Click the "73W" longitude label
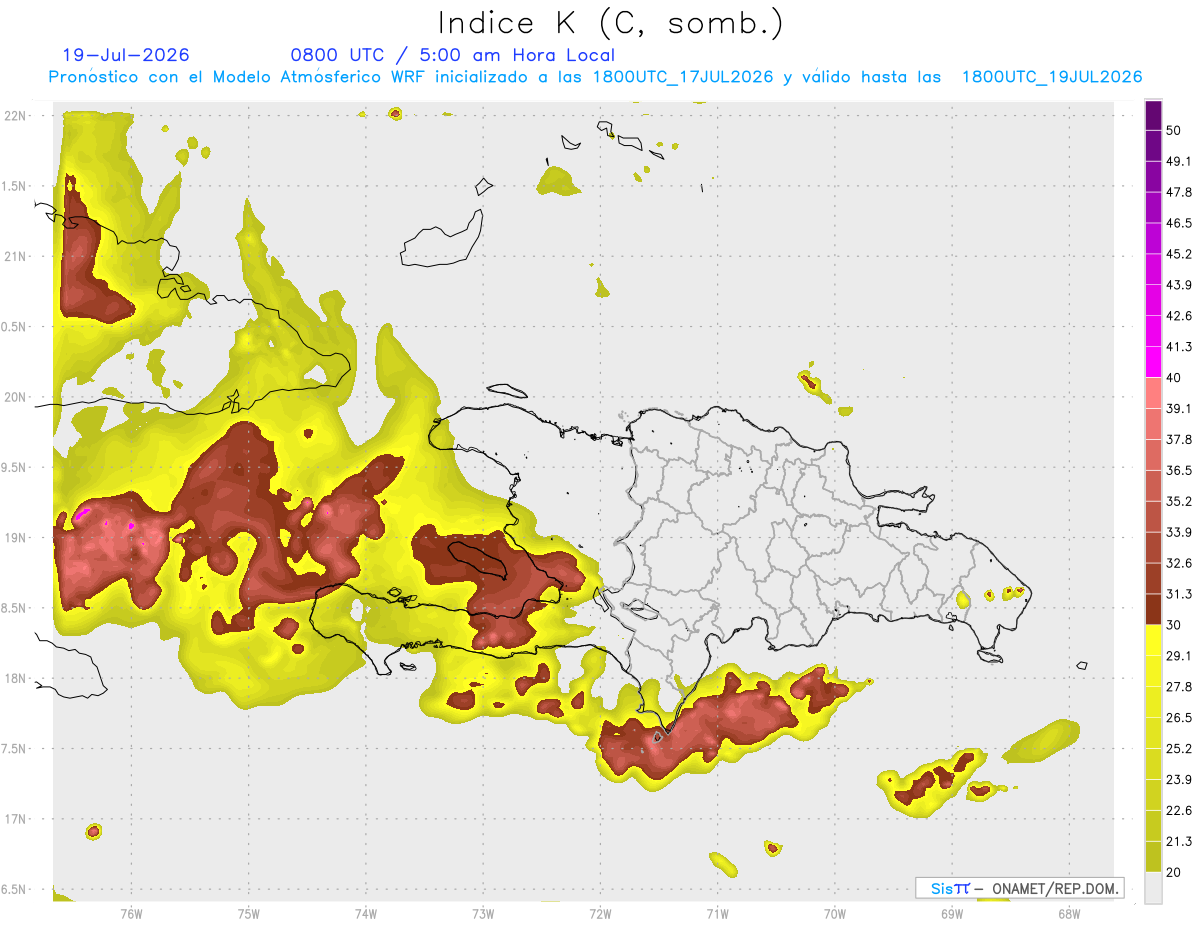 [x=482, y=914]
